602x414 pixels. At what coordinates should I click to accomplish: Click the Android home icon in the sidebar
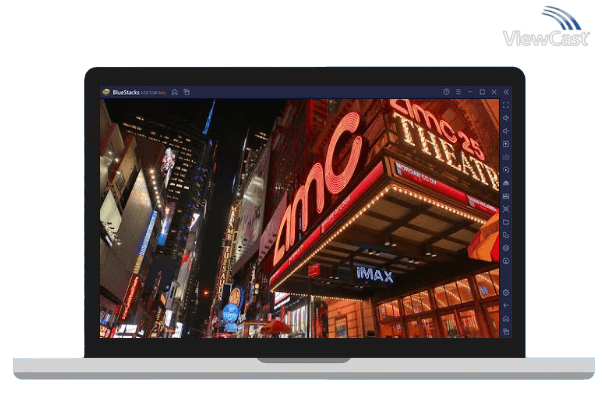click(506, 319)
